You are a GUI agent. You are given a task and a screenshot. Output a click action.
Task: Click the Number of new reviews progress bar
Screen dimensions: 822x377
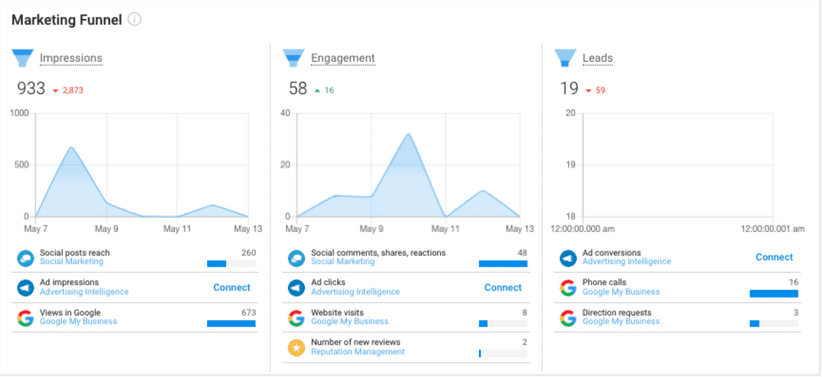(503, 354)
